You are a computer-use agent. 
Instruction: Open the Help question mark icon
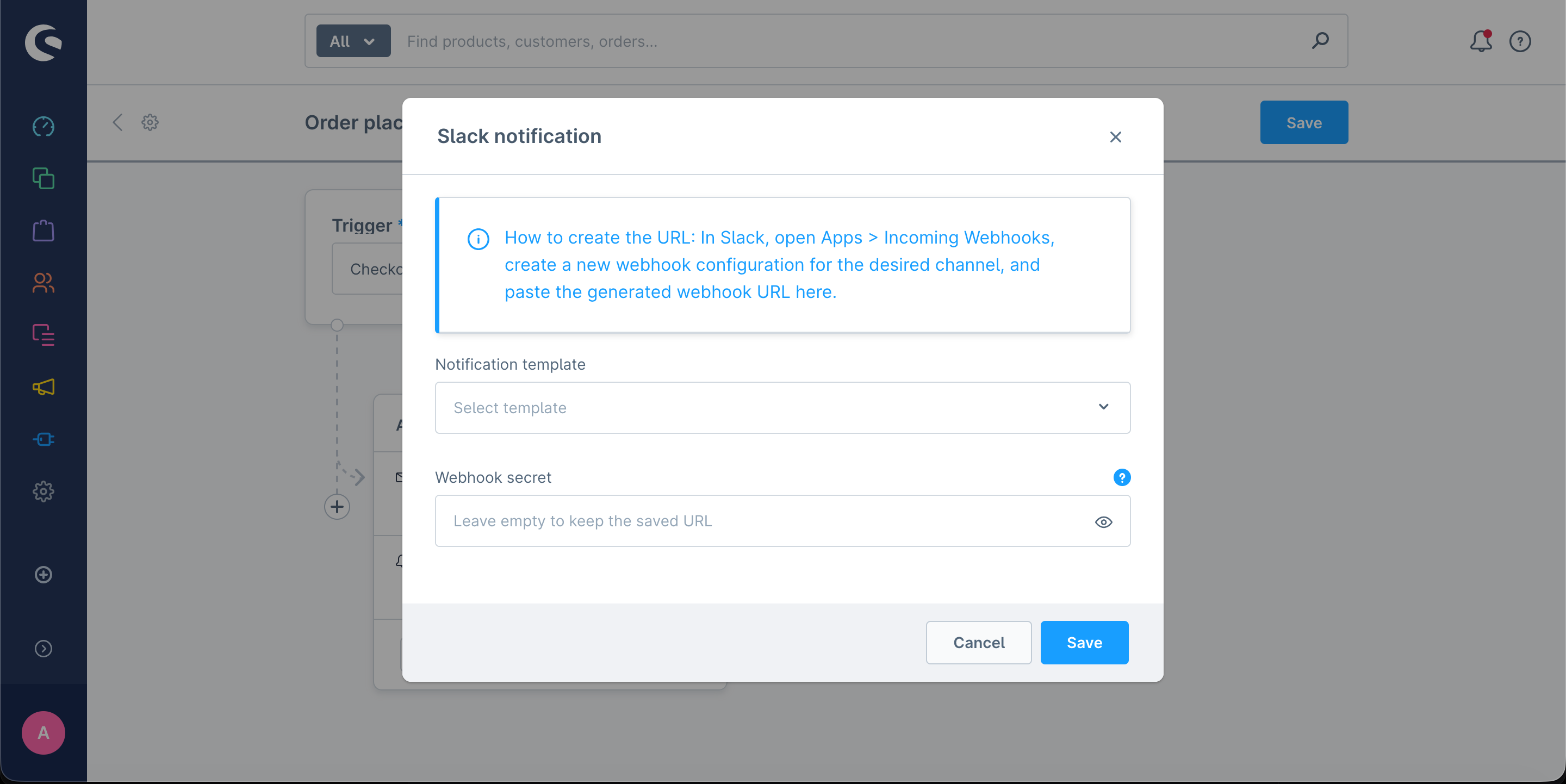tap(1520, 41)
